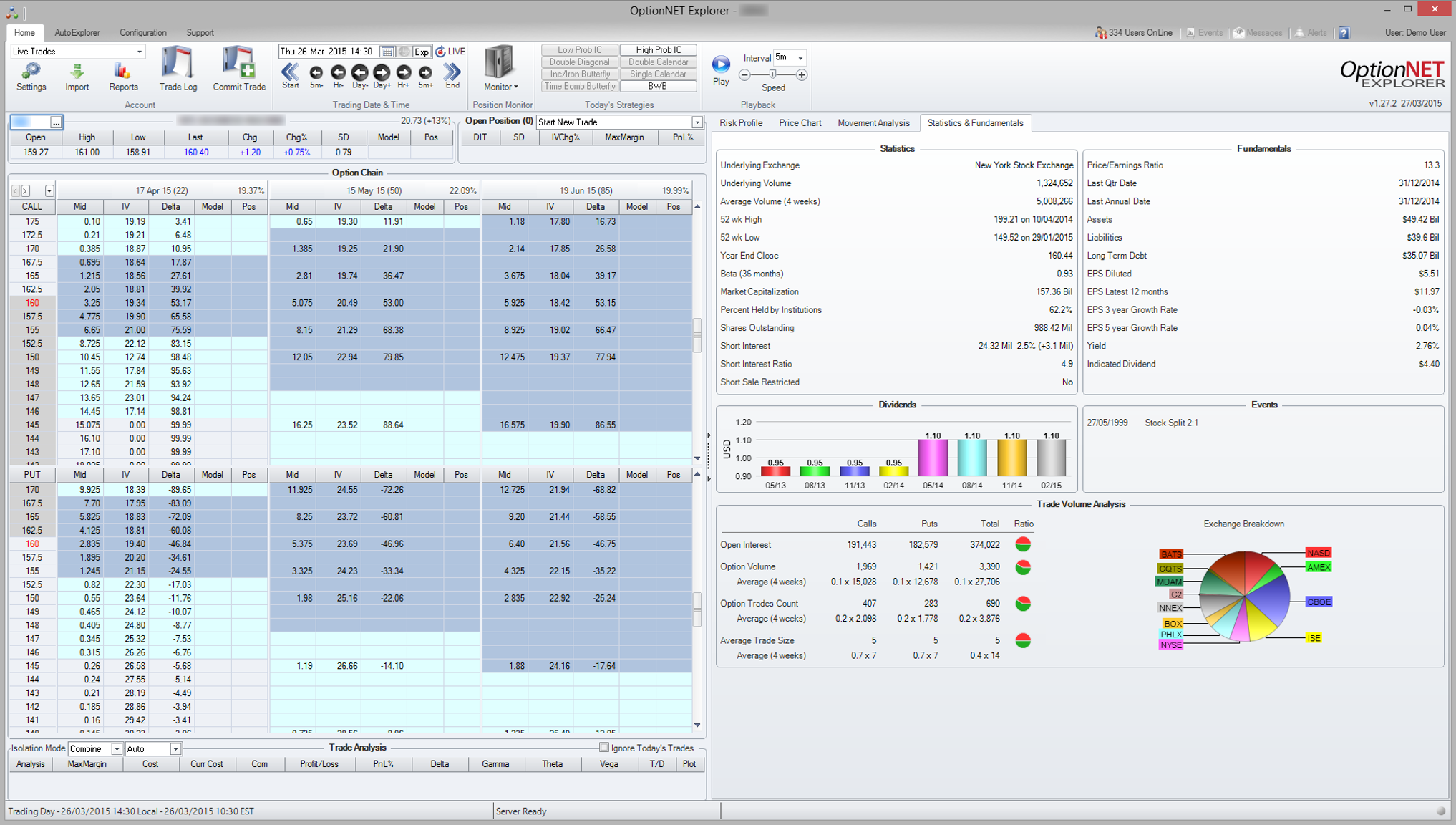Expand the Start New Trade combo box
1456x825 pixels.
pos(697,122)
